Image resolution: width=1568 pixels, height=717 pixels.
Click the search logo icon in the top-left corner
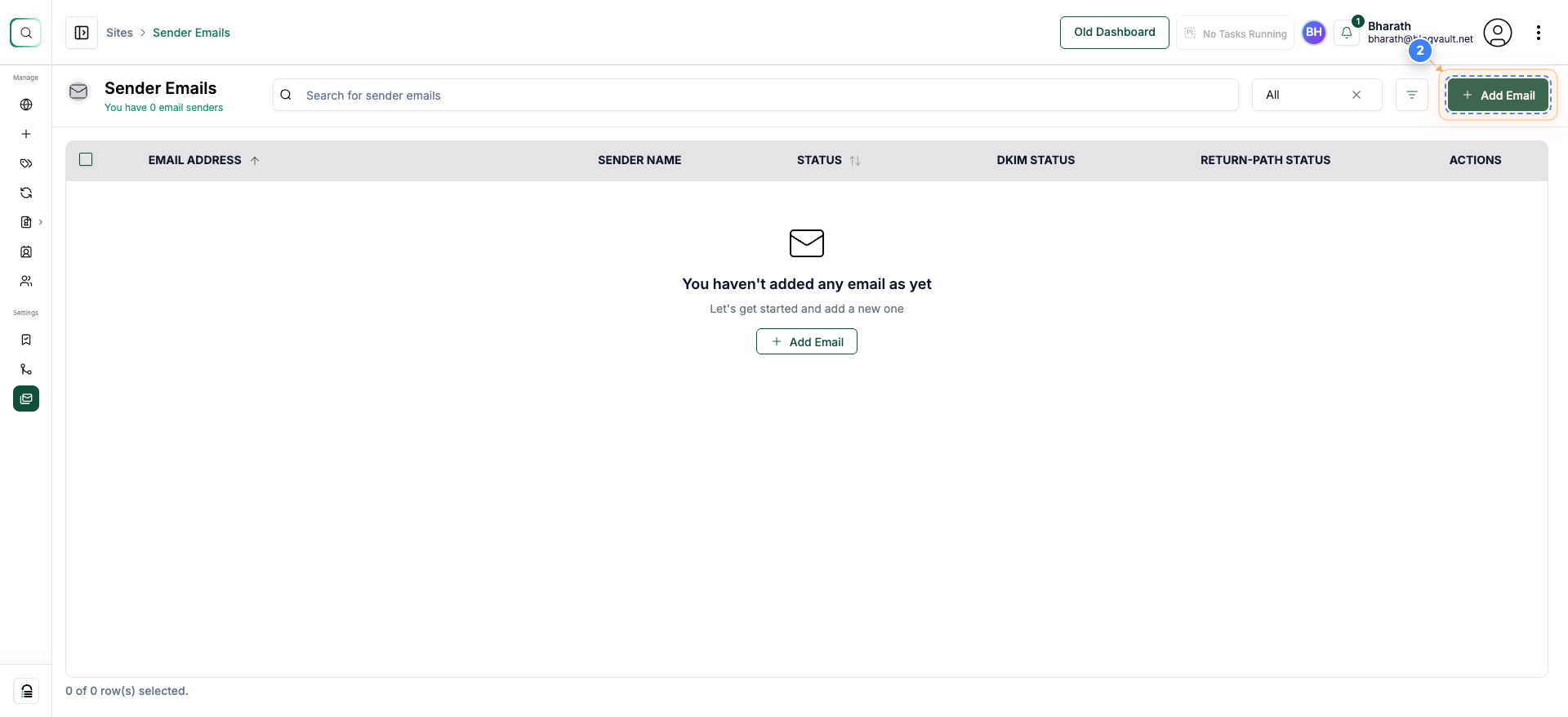pyautogui.click(x=25, y=33)
